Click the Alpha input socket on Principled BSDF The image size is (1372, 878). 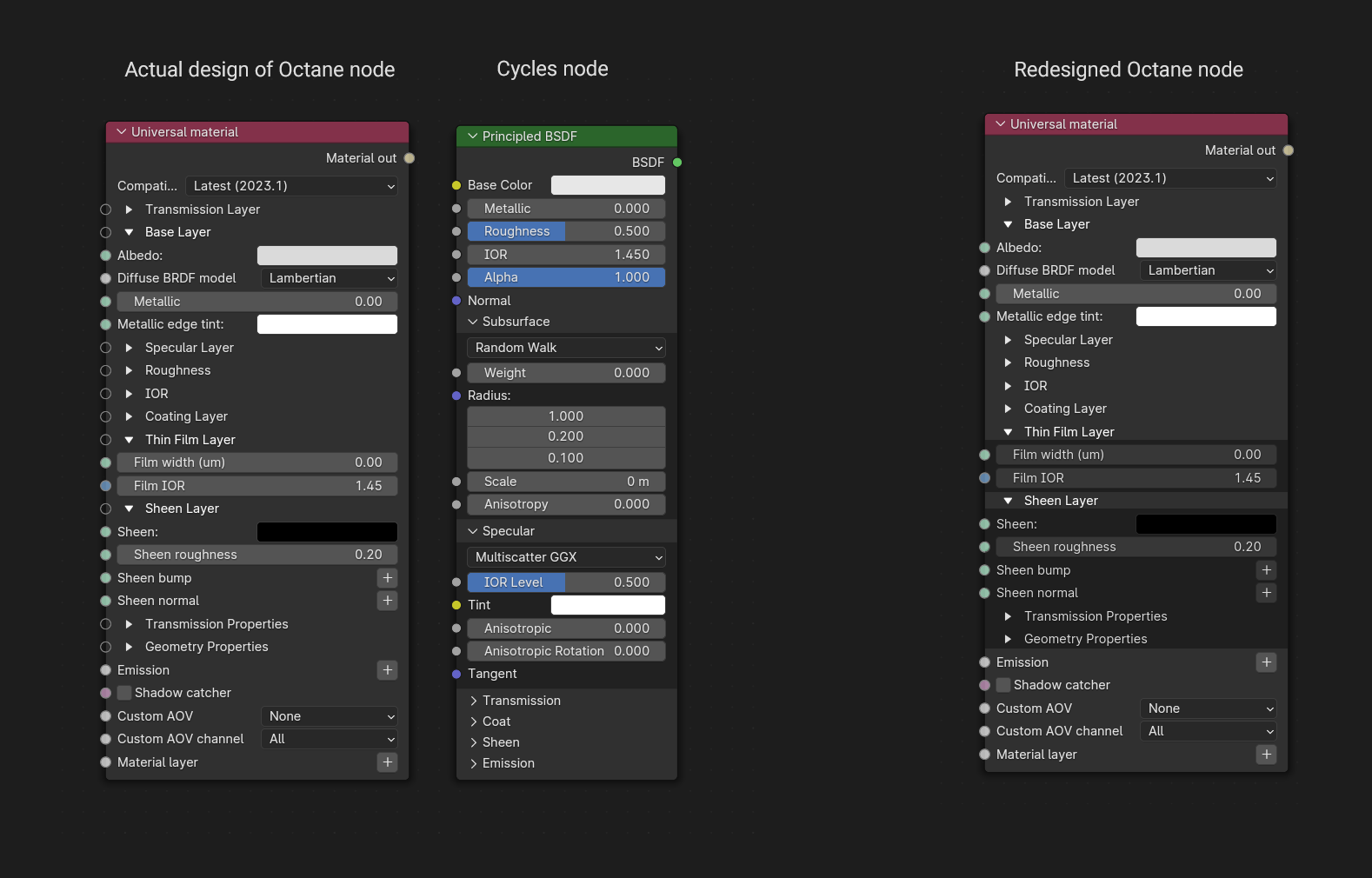[x=456, y=277]
